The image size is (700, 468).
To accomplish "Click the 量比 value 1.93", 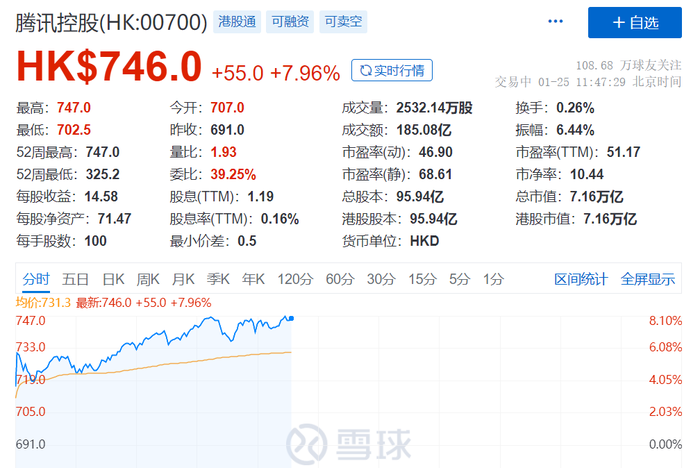I will pos(223,152).
